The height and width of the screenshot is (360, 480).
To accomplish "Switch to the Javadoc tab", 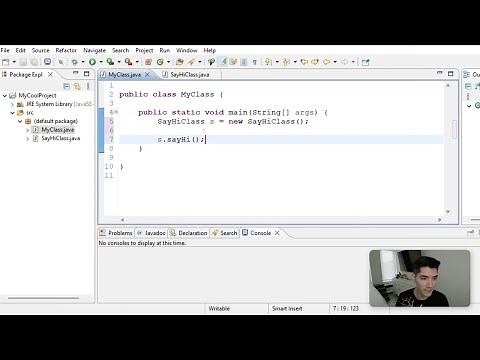I will (151, 233).
